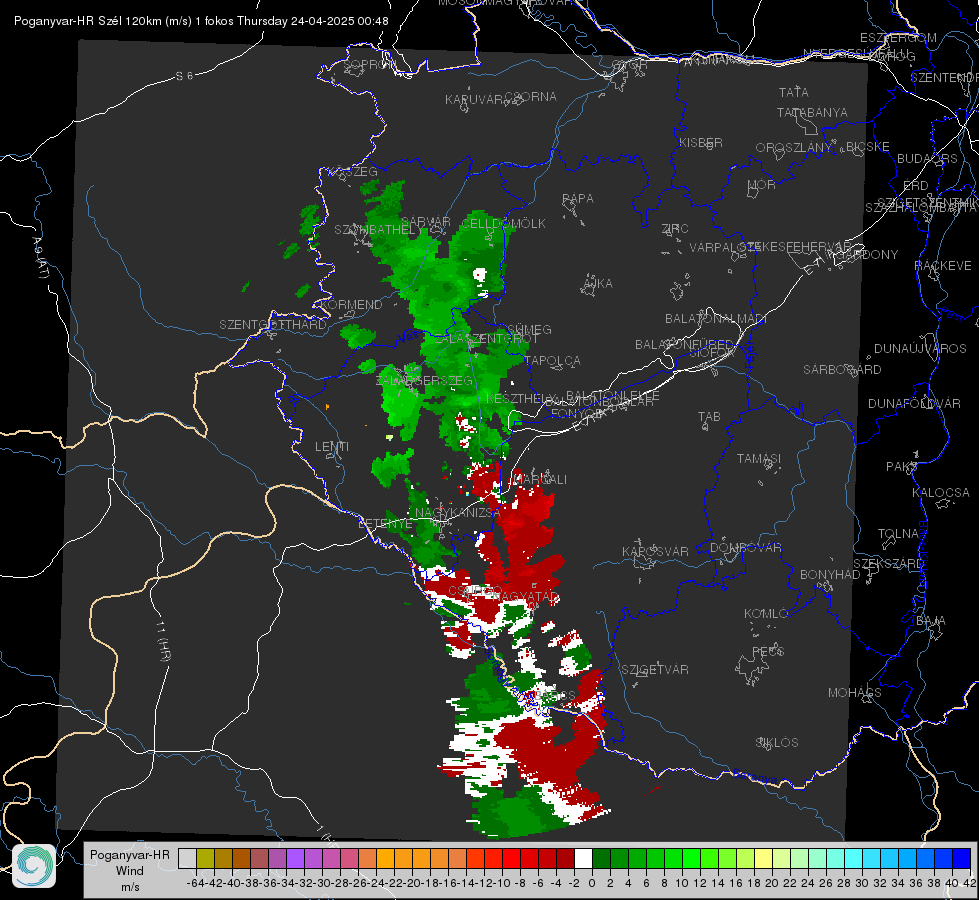Select the 11 (HR) road label

163,641
